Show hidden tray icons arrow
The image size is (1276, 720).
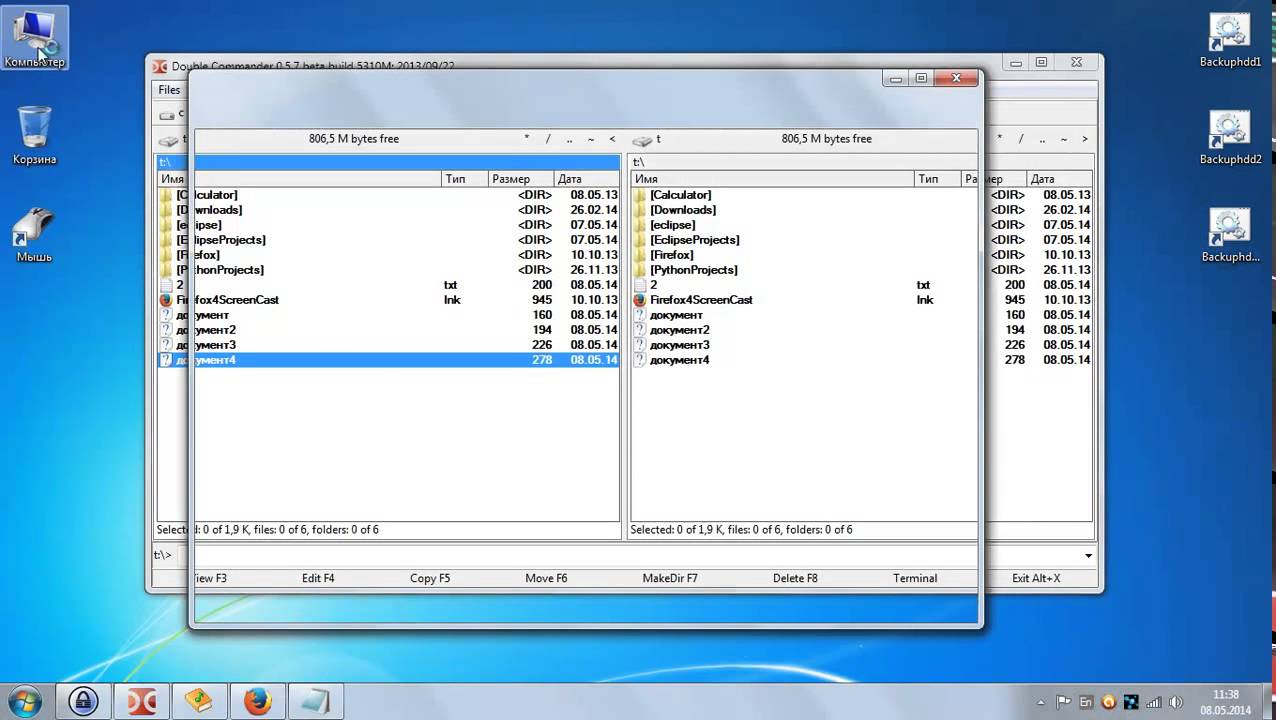click(1043, 702)
